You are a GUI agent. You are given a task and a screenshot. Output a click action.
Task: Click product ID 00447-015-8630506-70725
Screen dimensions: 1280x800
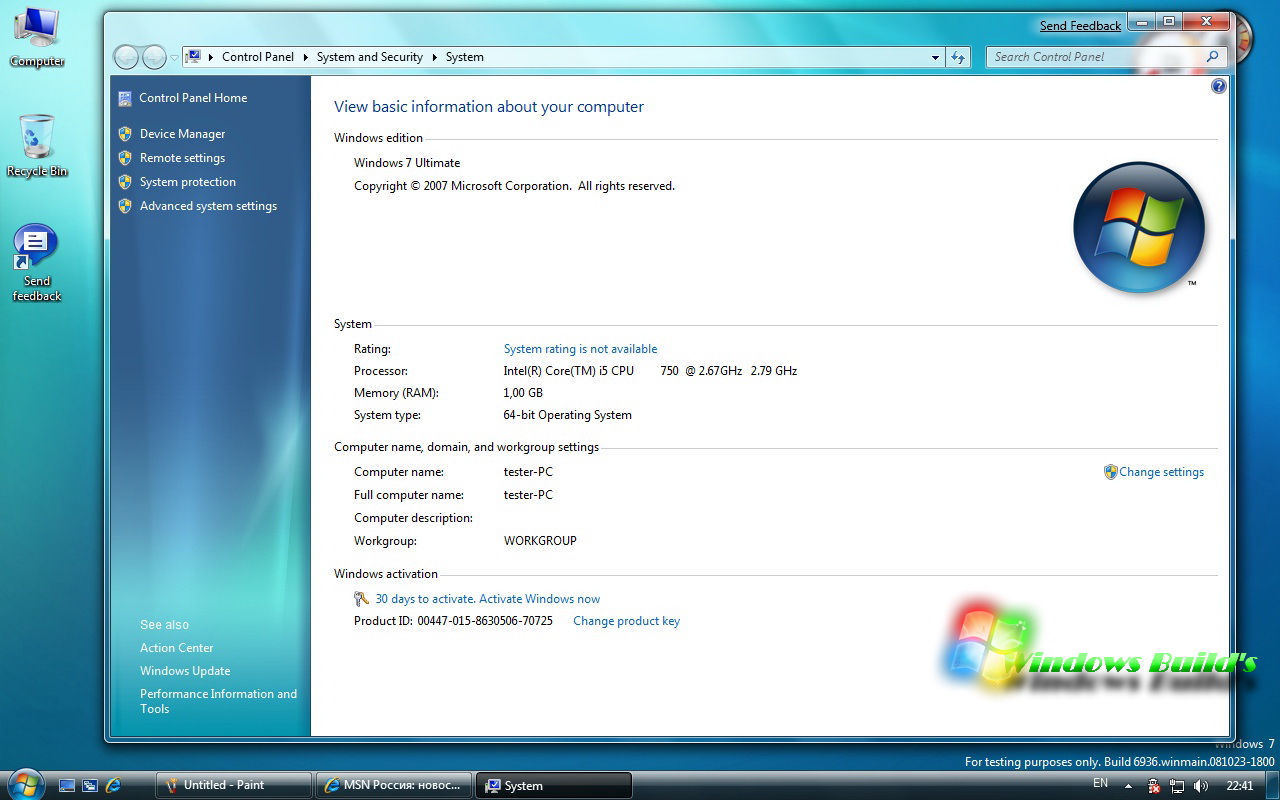(x=485, y=621)
